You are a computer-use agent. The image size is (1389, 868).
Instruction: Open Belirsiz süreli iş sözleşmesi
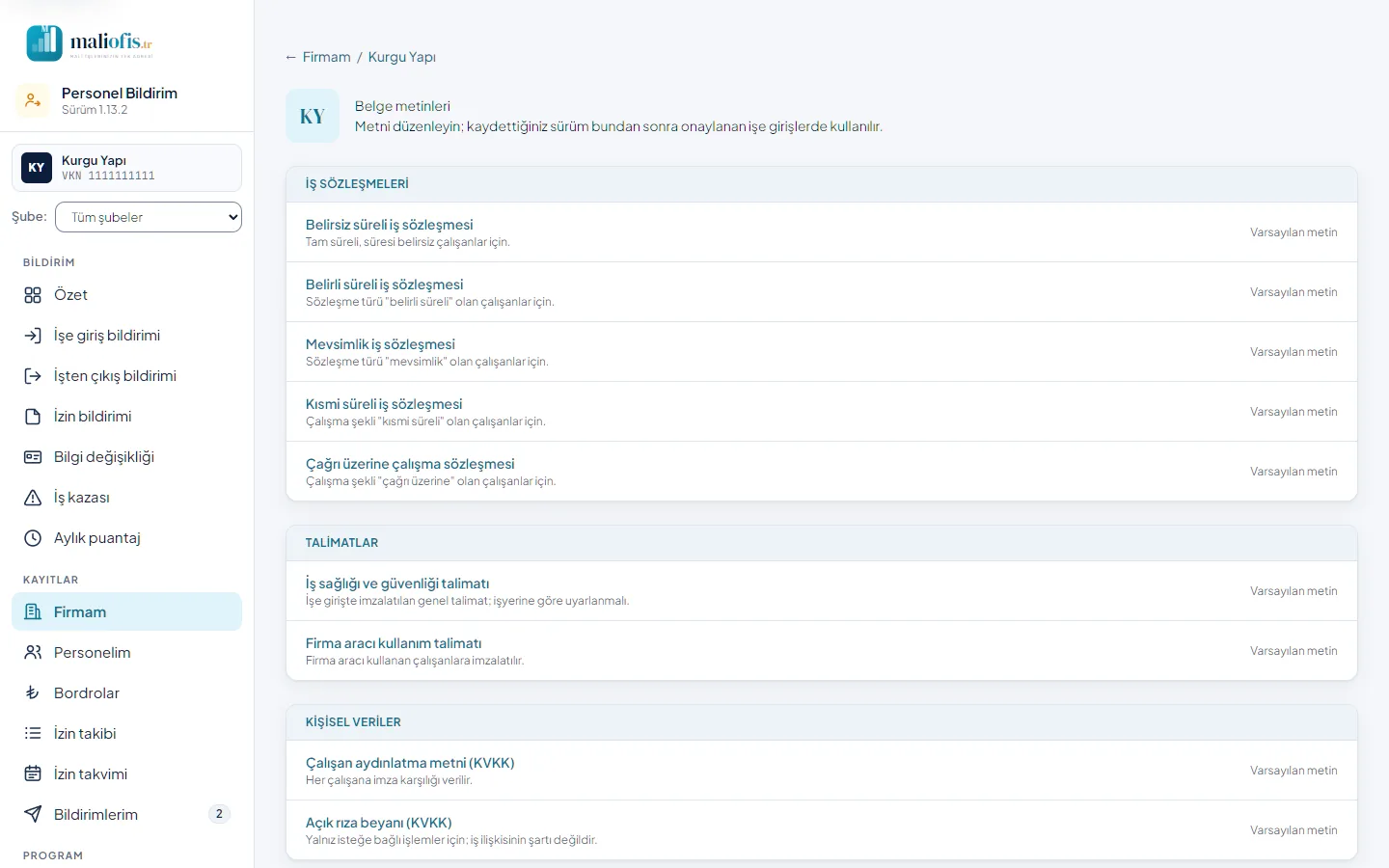point(822,232)
